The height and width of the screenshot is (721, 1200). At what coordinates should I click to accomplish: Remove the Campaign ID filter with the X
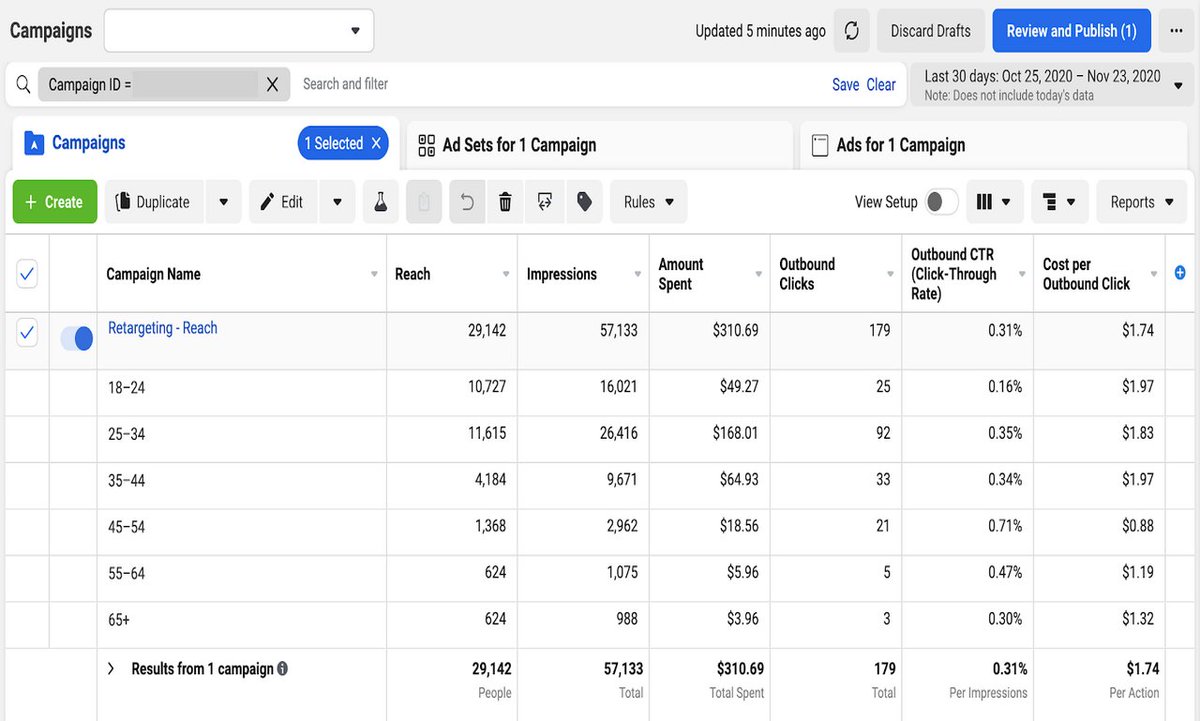point(271,84)
